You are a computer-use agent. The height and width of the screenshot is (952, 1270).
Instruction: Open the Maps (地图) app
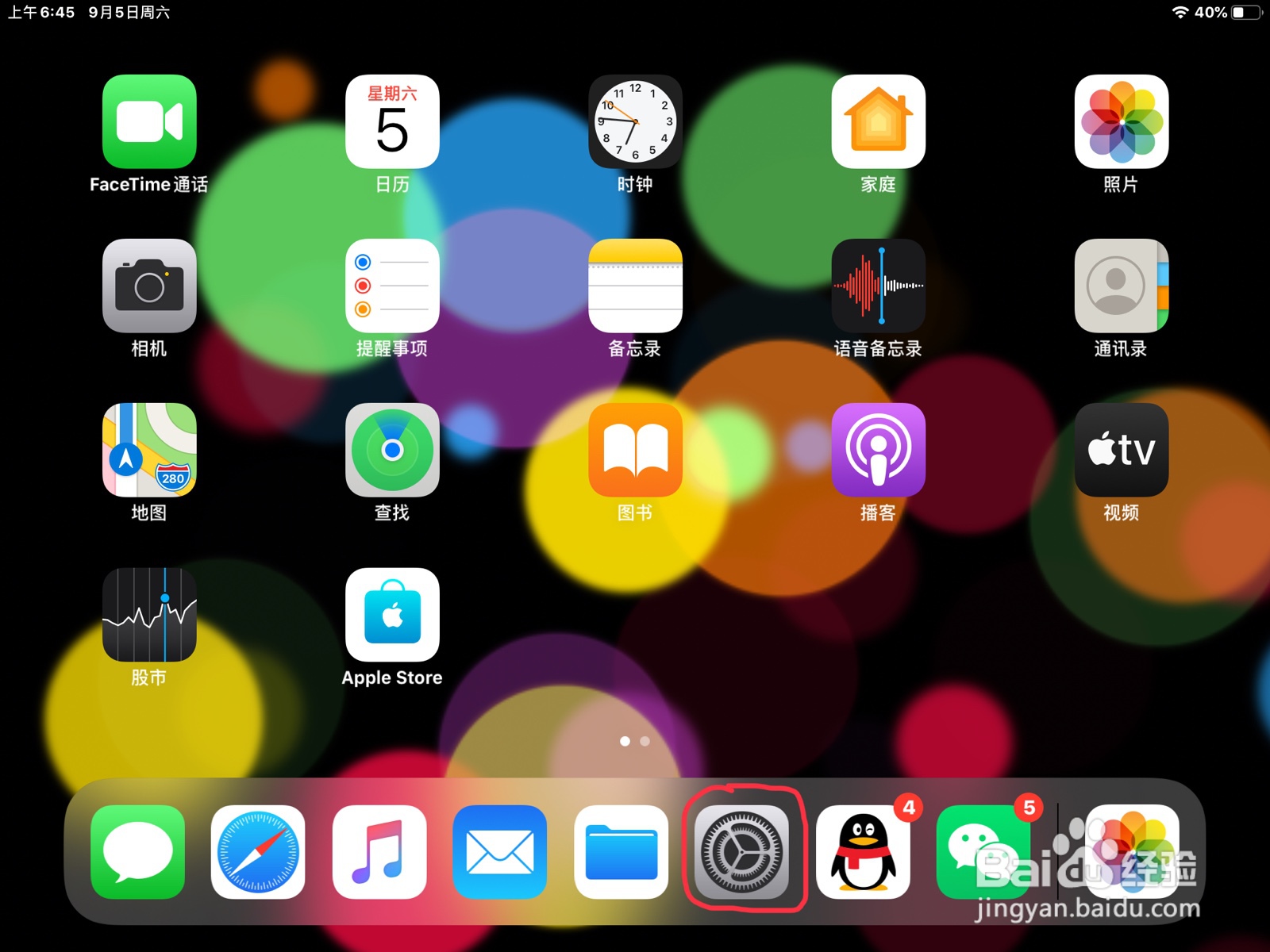[149, 450]
